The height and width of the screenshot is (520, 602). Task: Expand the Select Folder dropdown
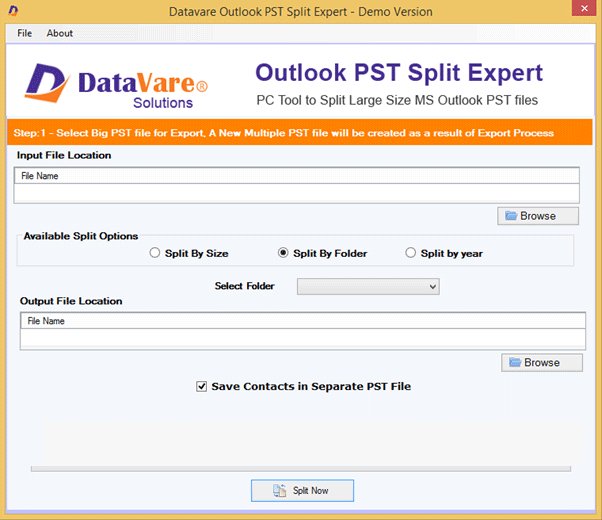pos(368,286)
